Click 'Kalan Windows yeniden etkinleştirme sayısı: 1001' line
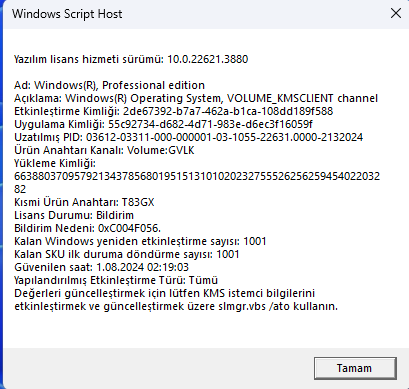Viewport: 409px width, 389px height. click(140, 241)
